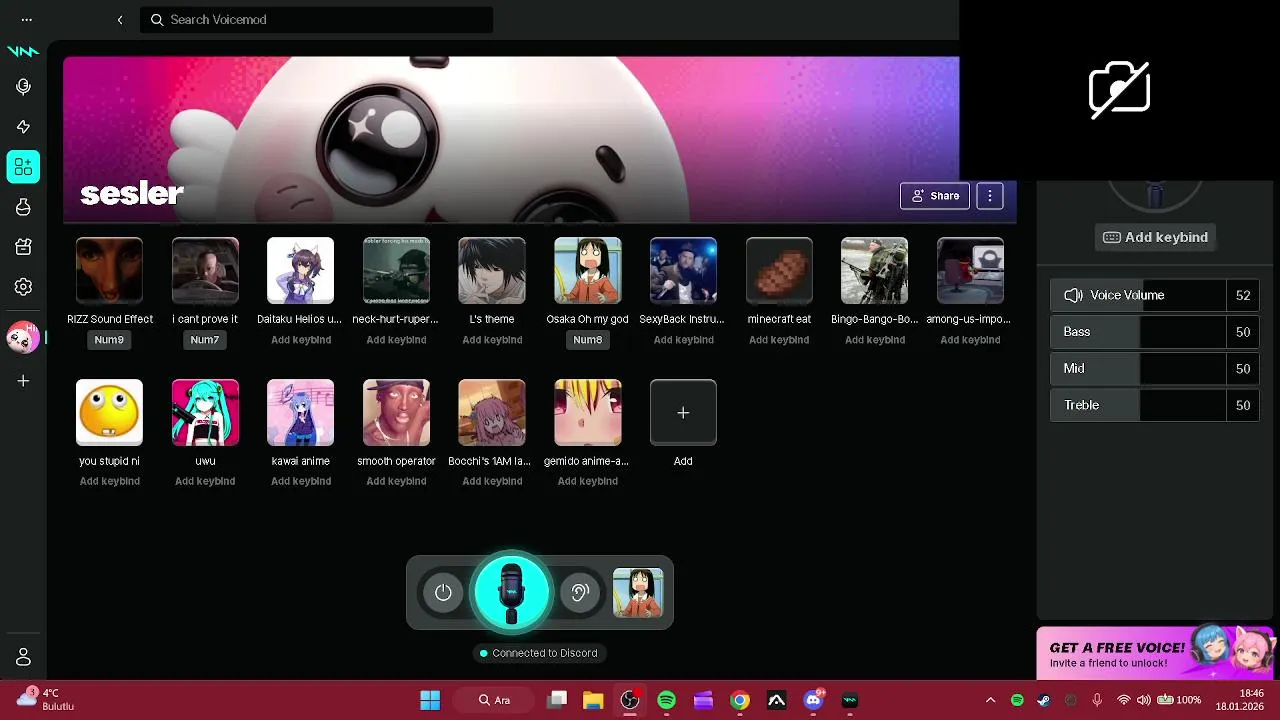Image resolution: width=1280 pixels, height=720 pixels.
Task: Play the Daitaku Helios sound
Action: pyautogui.click(x=301, y=271)
